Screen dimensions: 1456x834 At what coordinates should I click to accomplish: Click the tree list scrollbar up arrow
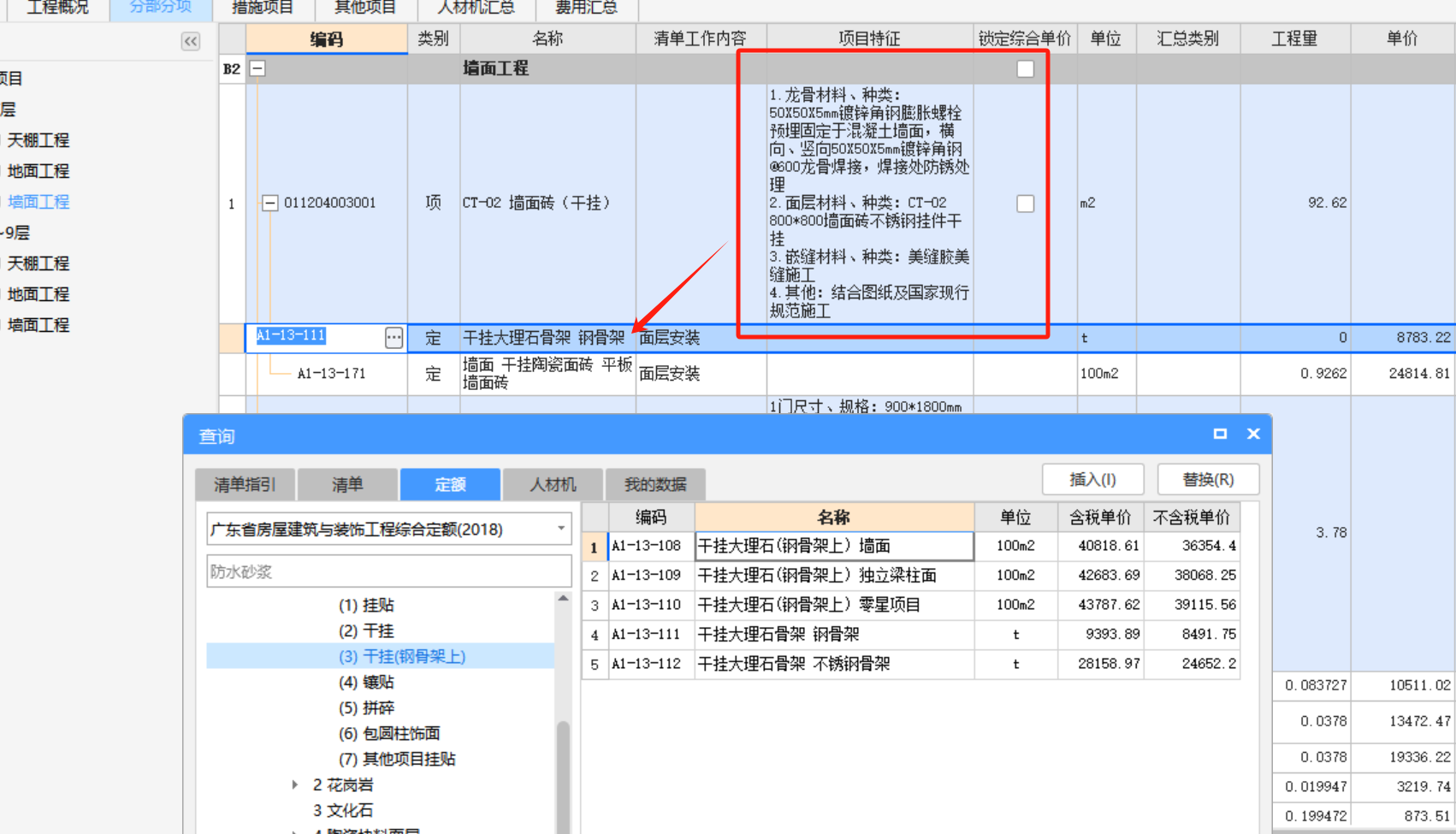click(563, 599)
